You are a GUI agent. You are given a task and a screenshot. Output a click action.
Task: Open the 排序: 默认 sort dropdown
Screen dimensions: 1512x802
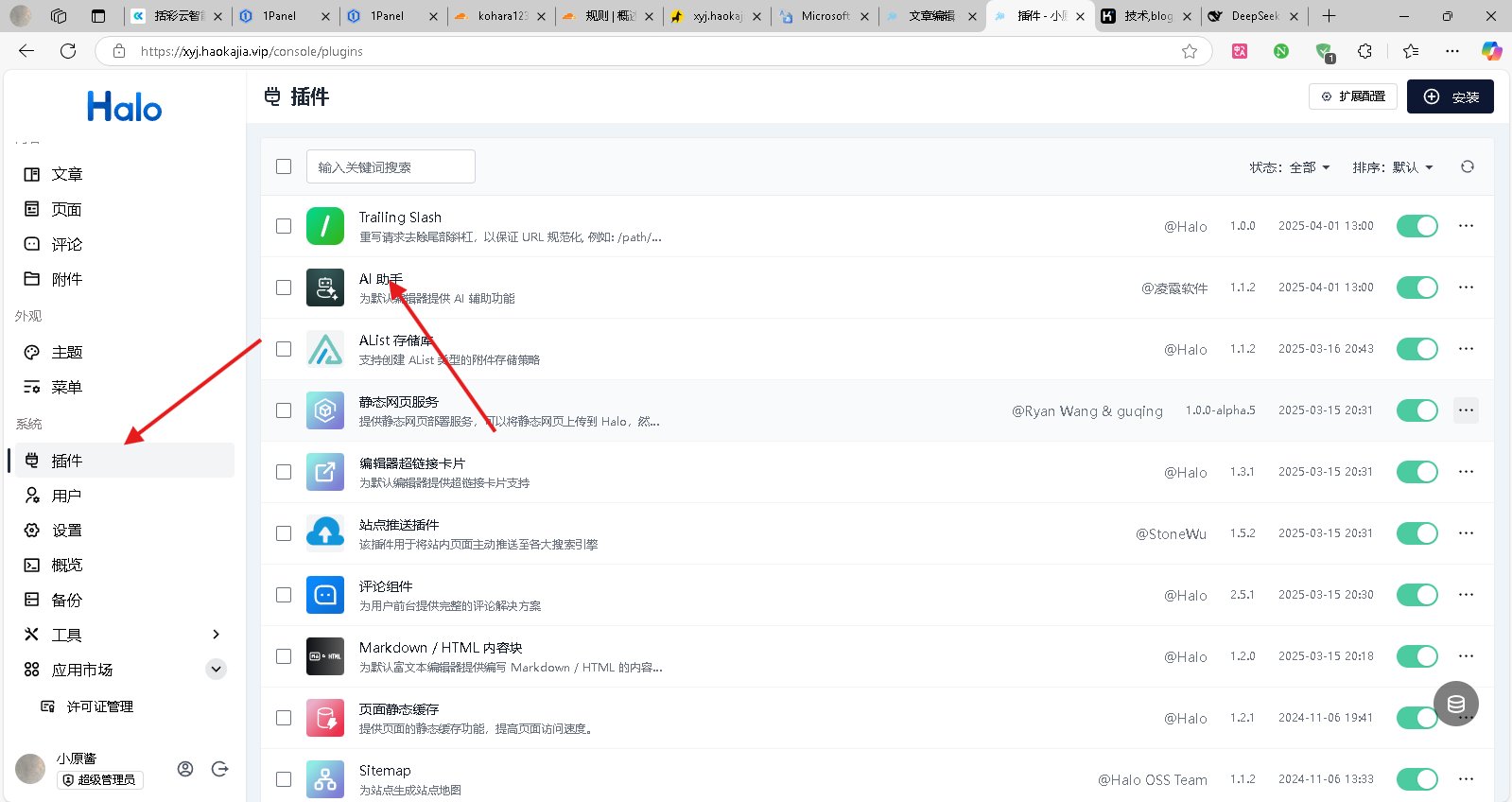point(1393,167)
